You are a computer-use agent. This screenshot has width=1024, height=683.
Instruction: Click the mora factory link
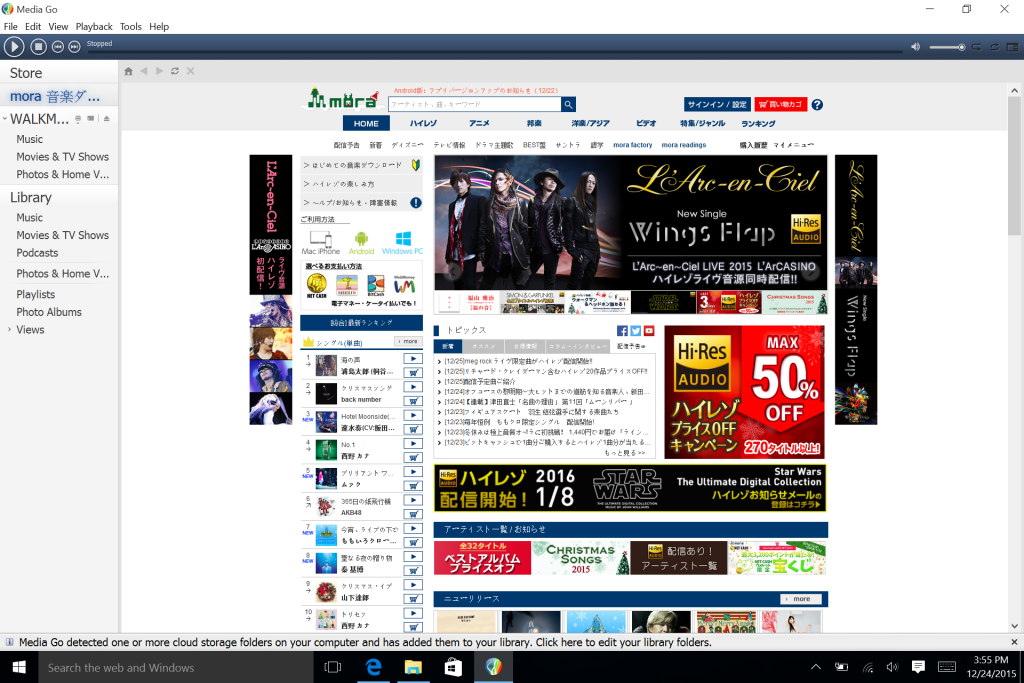tap(632, 145)
